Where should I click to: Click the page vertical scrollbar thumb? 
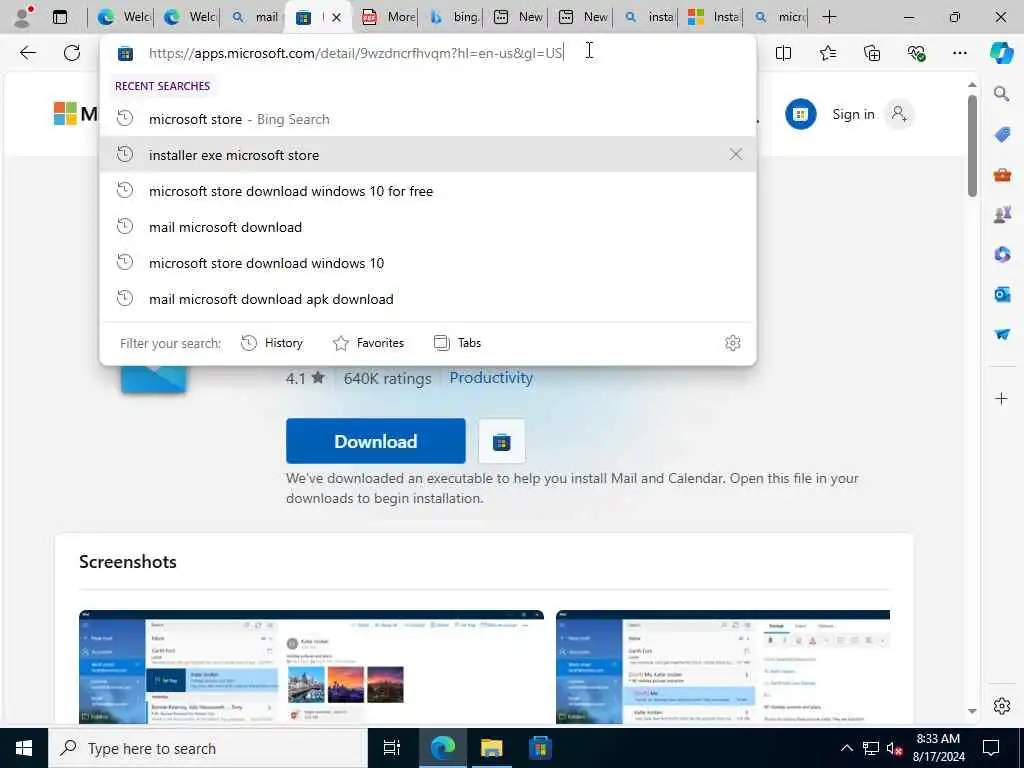click(972, 146)
